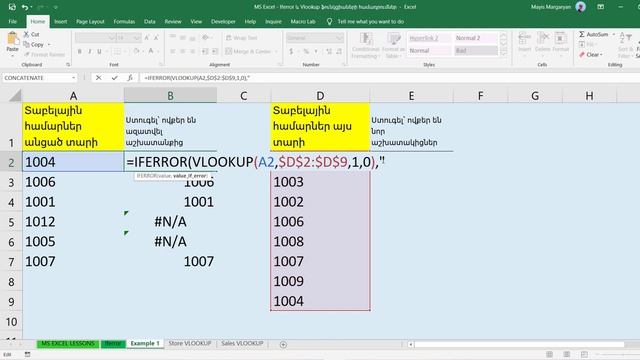Switch to Page Break Preview in the status bar

pos(584,354)
